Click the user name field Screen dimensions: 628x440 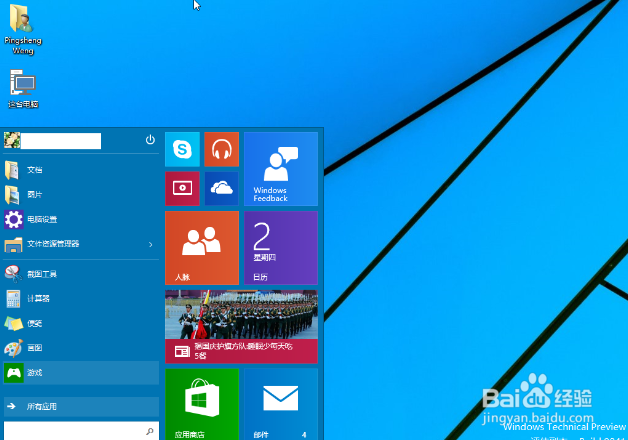tap(61, 141)
